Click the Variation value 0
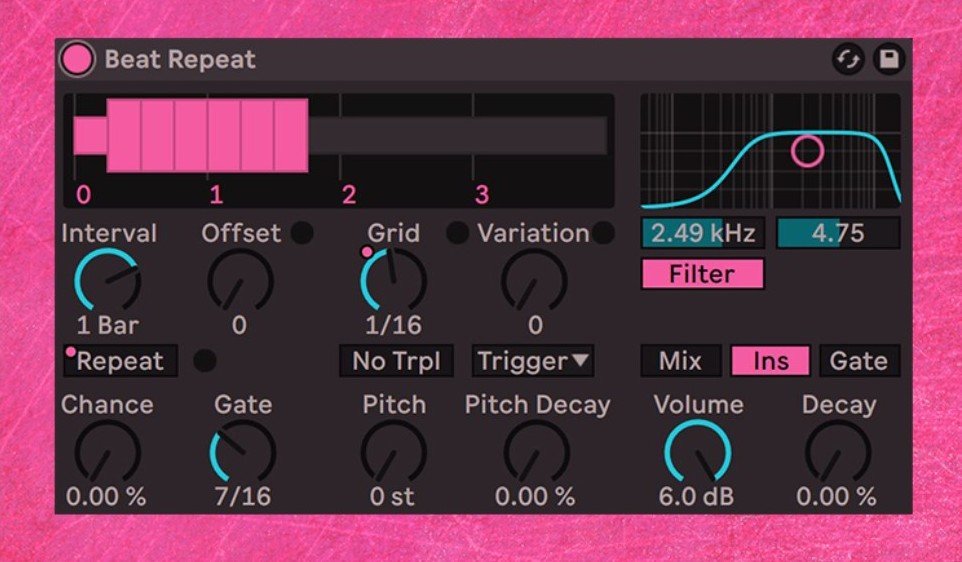This screenshot has width=962, height=562. [535, 325]
